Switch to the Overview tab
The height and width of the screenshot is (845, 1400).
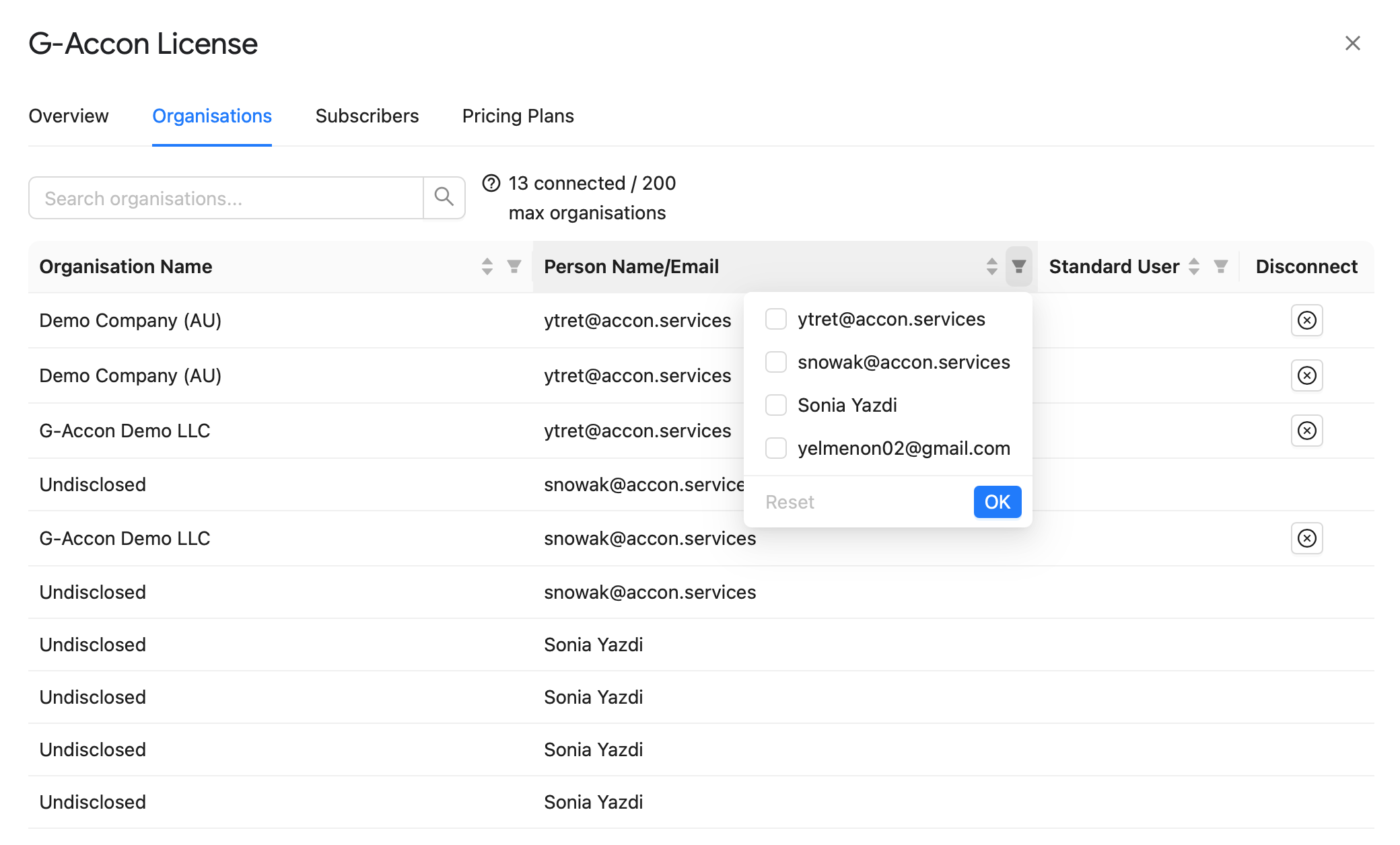(69, 116)
